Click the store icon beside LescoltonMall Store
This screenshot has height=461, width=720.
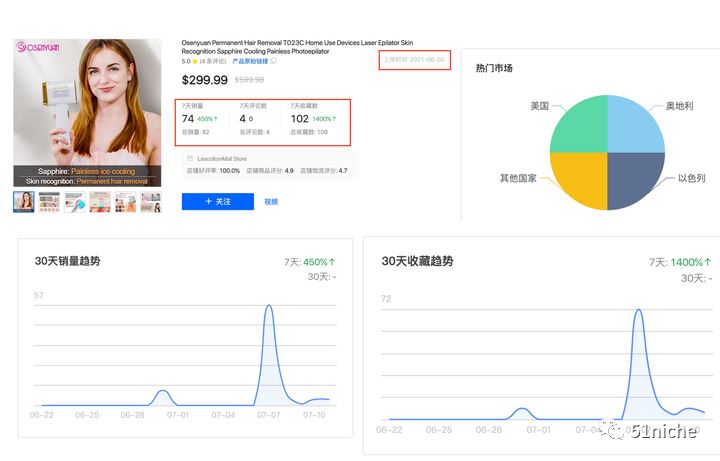pos(190,158)
